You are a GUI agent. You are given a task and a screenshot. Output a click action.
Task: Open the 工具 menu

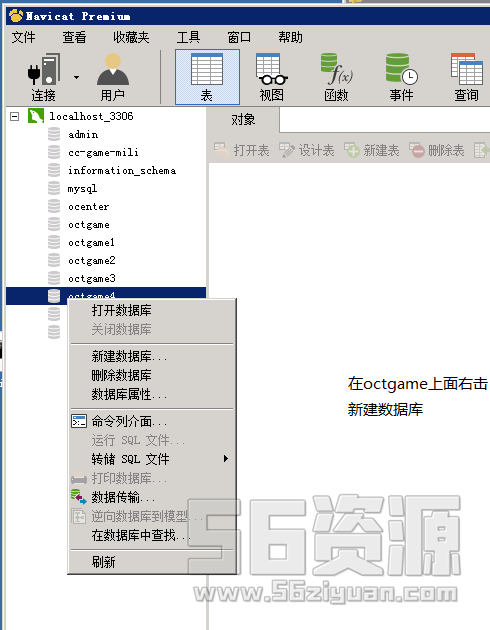click(188, 37)
